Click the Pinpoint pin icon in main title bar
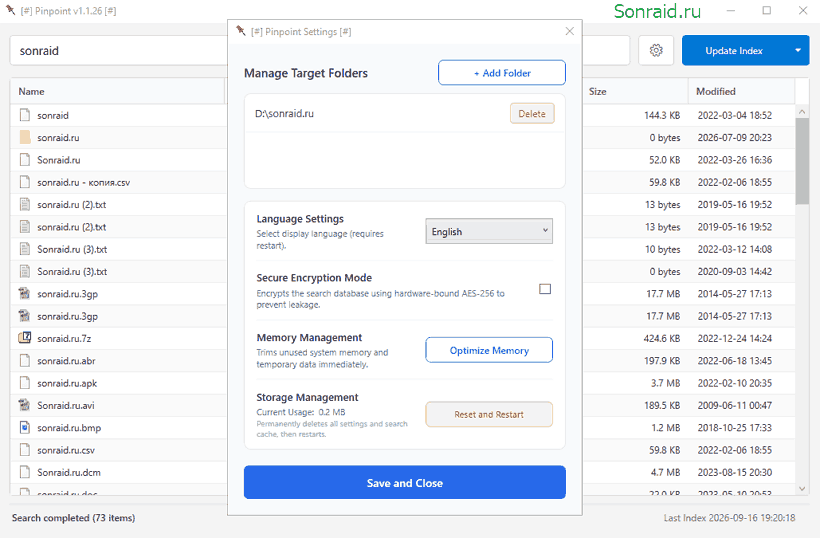Screen dimensions: 820x538 point(10,10)
